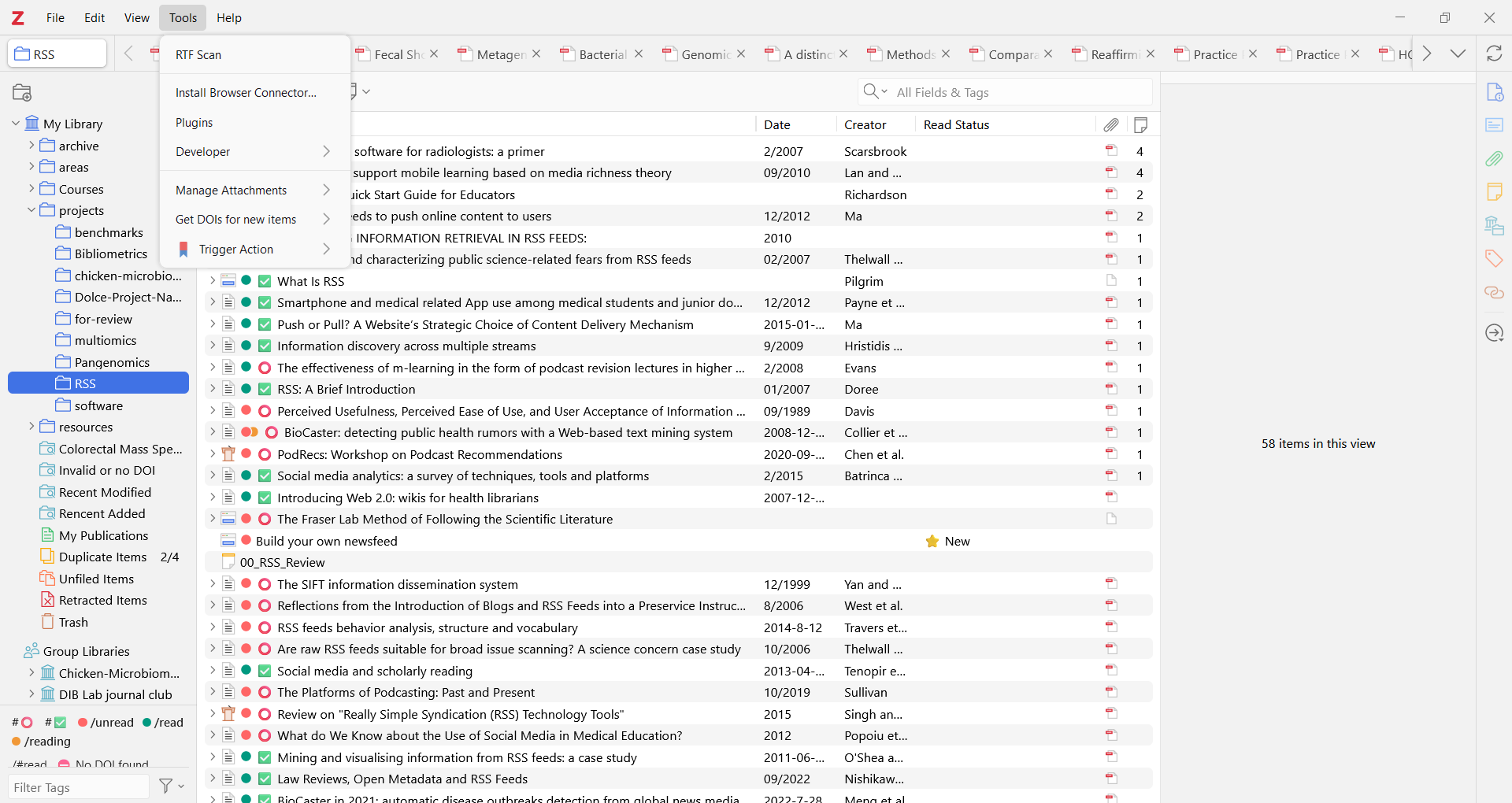
Task: Select the Plugins menu entry
Action: pos(195,123)
